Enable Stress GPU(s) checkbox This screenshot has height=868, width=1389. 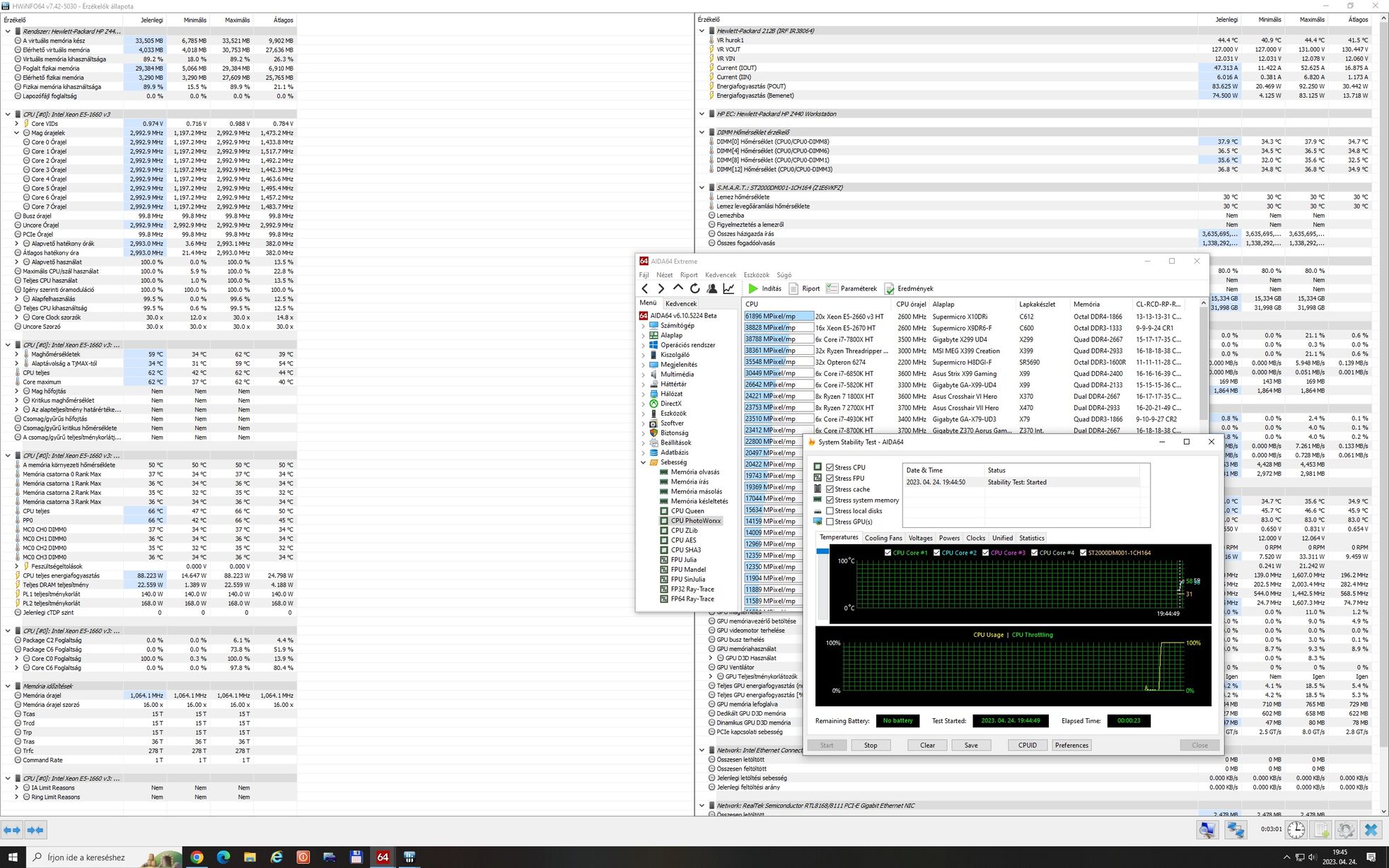[830, 522]
